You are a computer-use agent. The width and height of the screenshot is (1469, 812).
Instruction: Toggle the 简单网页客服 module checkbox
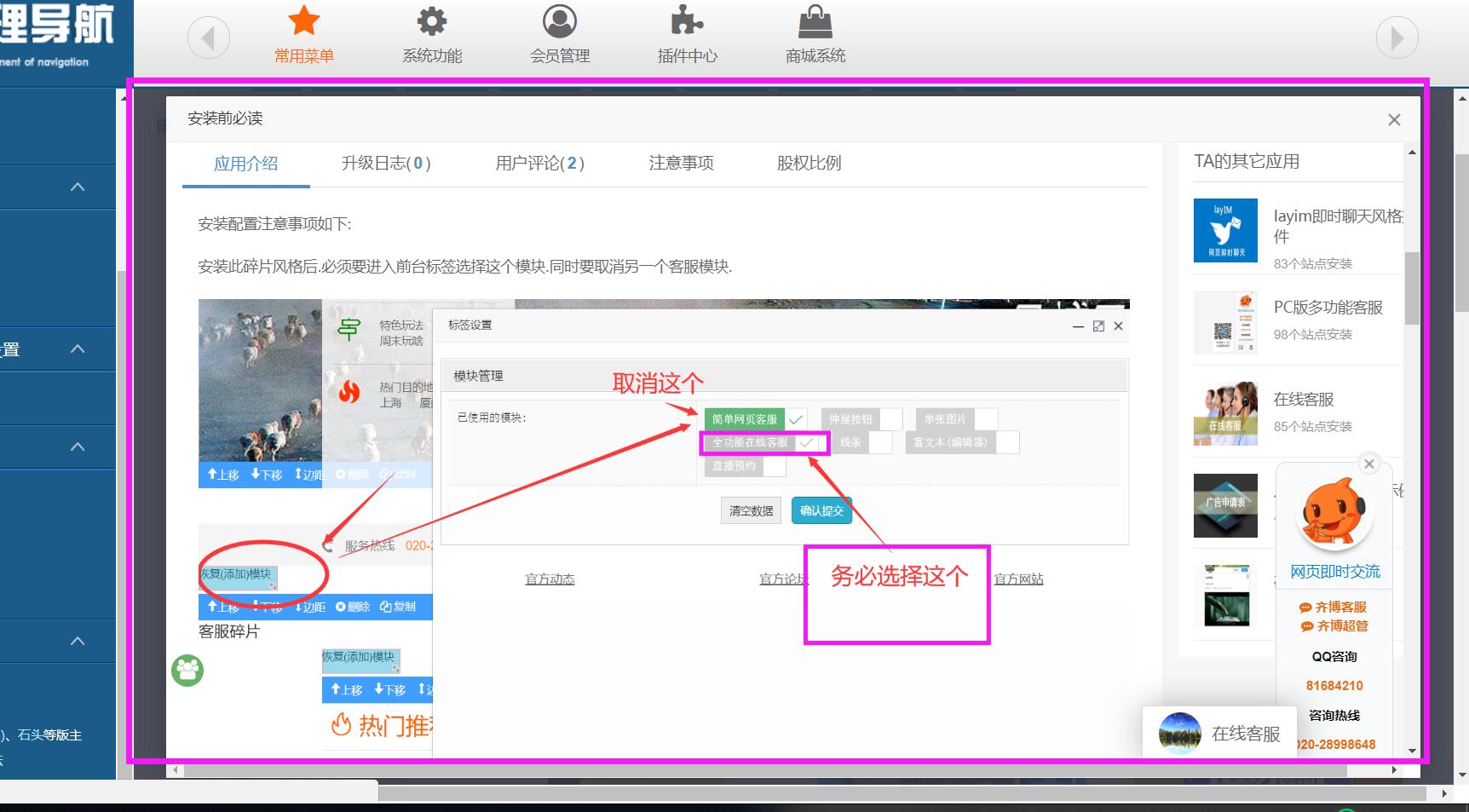[x=796, y=419]
